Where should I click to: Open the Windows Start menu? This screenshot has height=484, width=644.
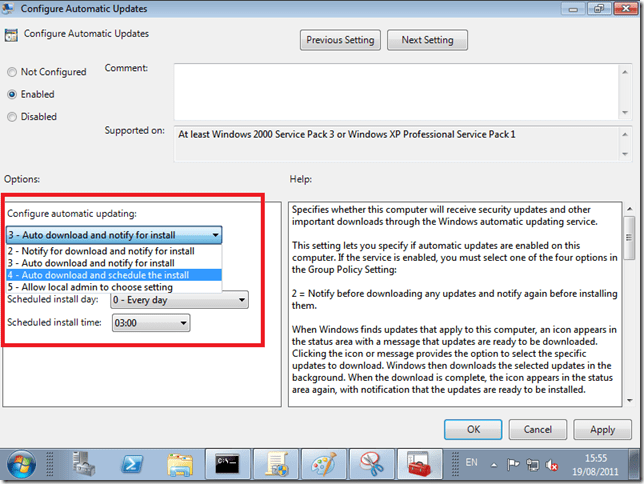(x=21, y=463)
